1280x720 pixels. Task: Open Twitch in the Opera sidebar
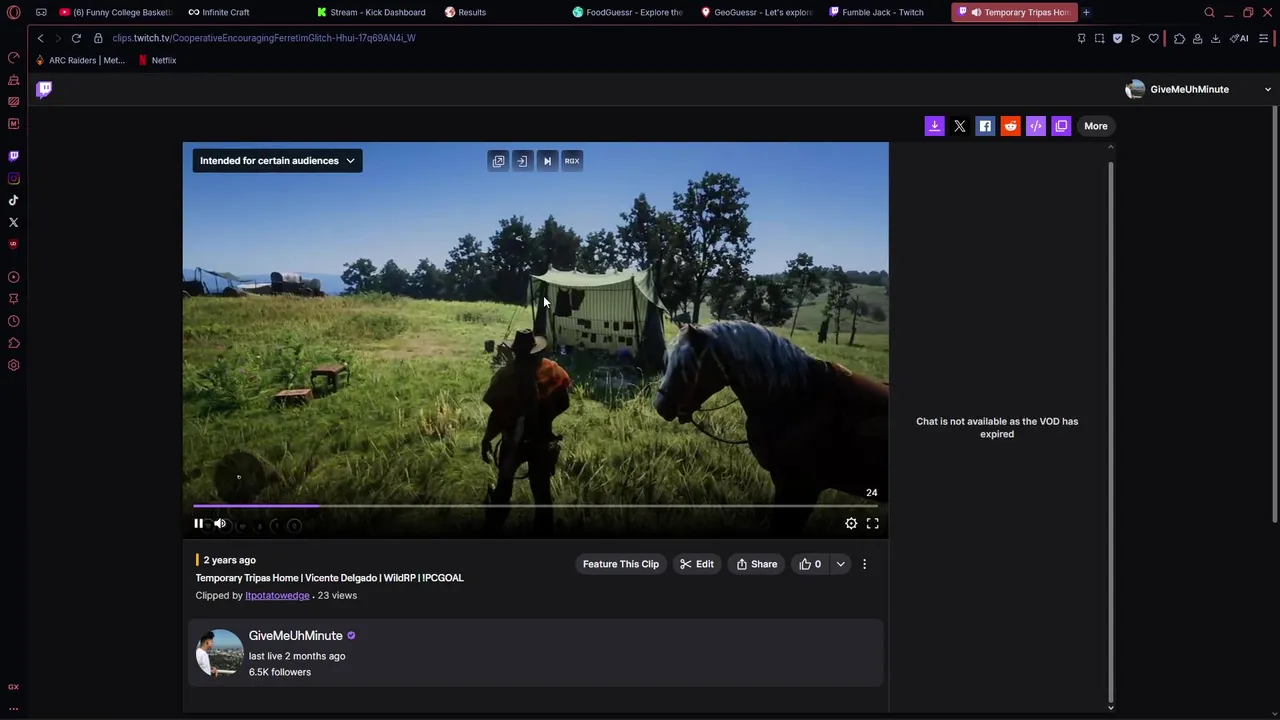[13, 156]
